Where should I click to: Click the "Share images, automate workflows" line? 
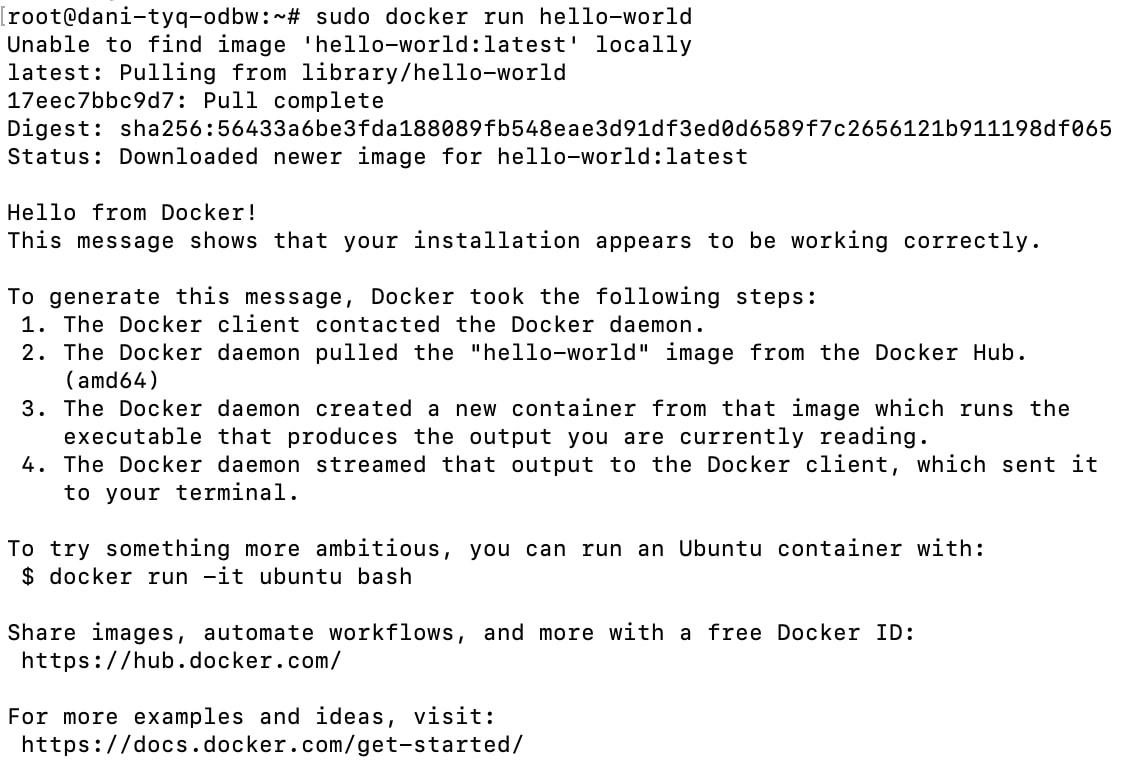[461, 633]
